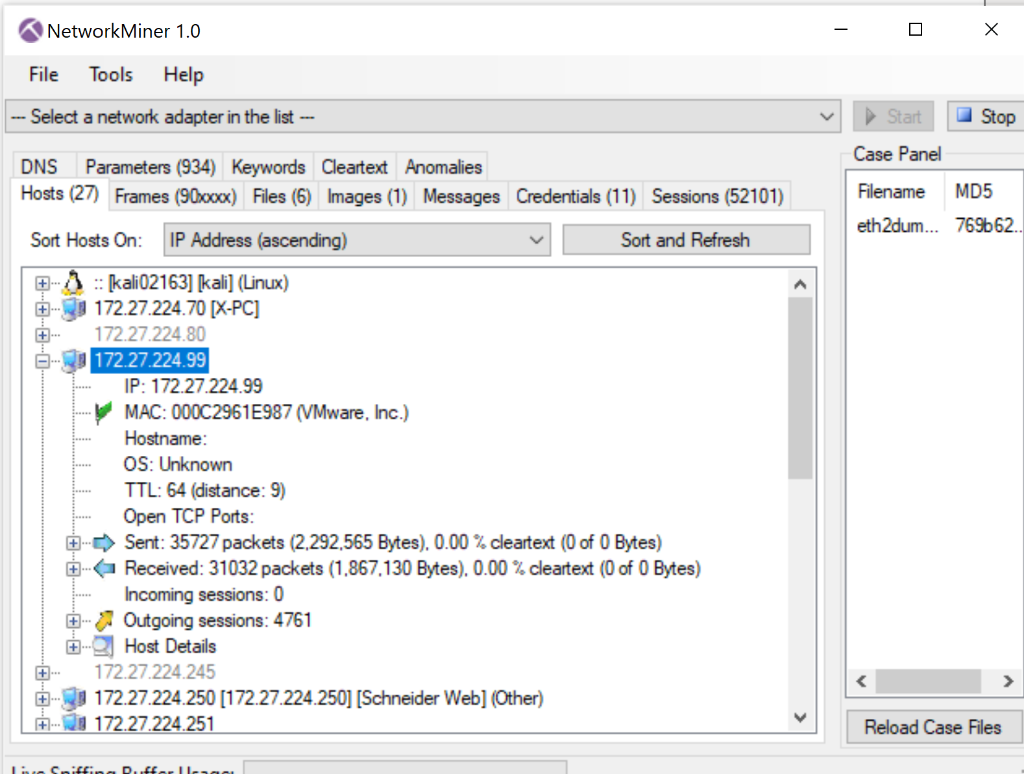Switch to the Credentials (11) tab
Viewport: 1024px width, 774px height.
pos(575,197)
